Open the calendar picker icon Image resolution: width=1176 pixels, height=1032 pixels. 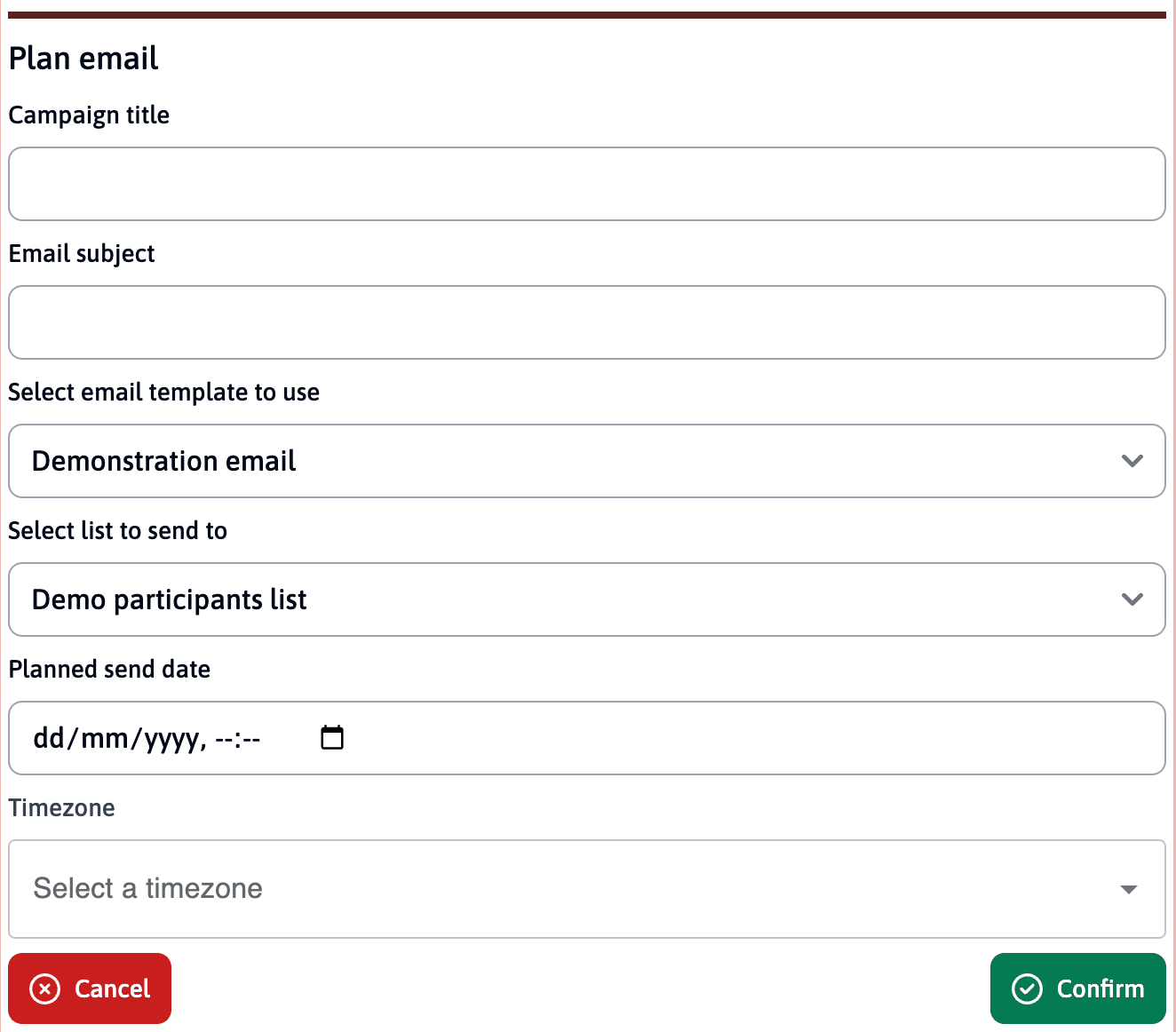pos(332,737)
